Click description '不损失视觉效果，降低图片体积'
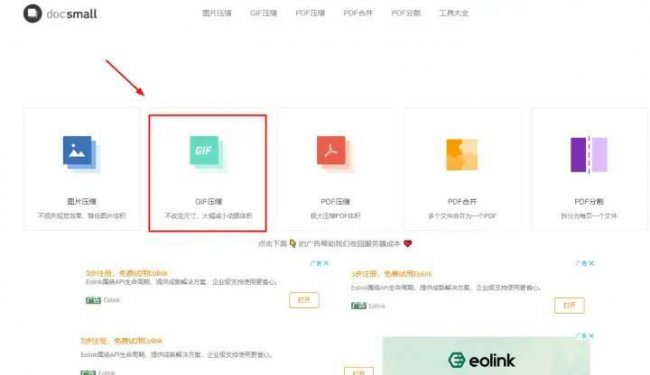 (x=82, y=215)
